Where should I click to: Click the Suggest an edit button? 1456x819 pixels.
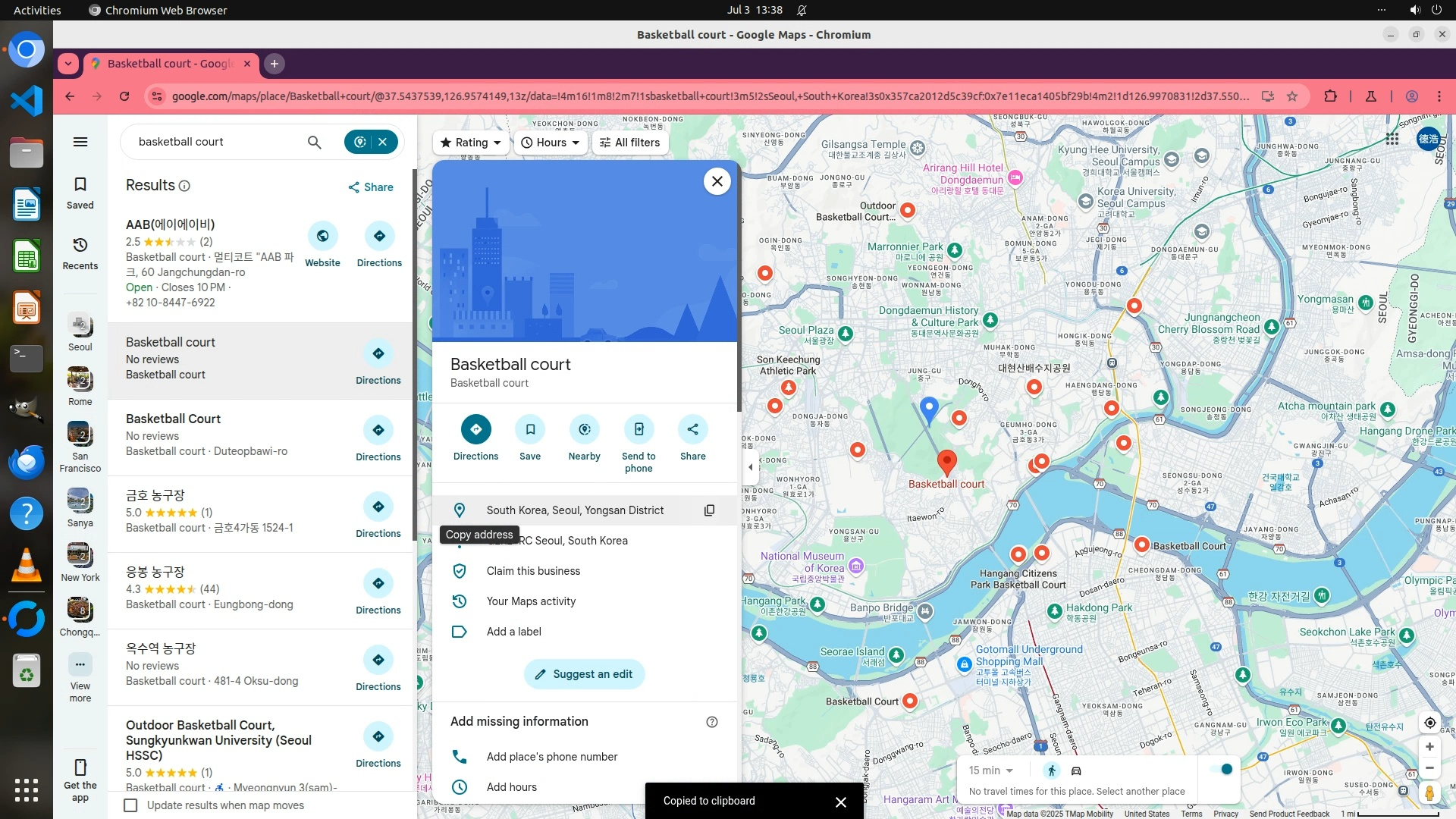coord(584,674)
